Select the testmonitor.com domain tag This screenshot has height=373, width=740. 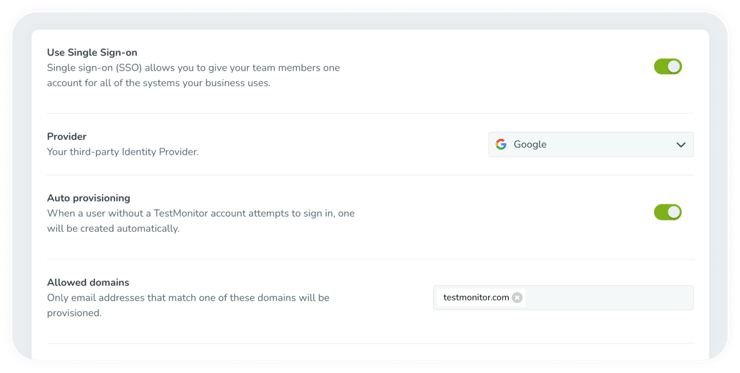[x=476, y=297]
